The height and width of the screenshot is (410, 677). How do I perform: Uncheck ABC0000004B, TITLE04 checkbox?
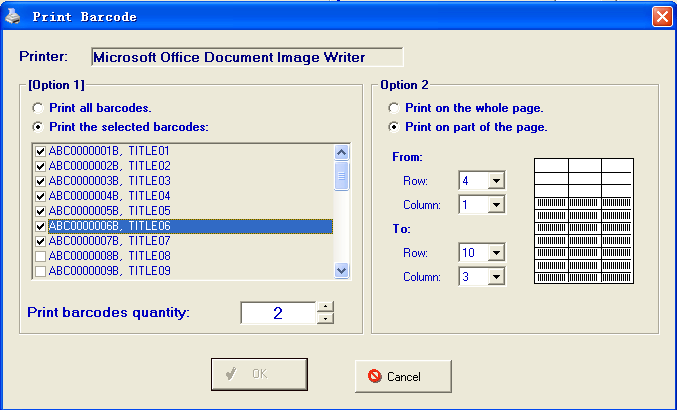[x=40, y=196]
